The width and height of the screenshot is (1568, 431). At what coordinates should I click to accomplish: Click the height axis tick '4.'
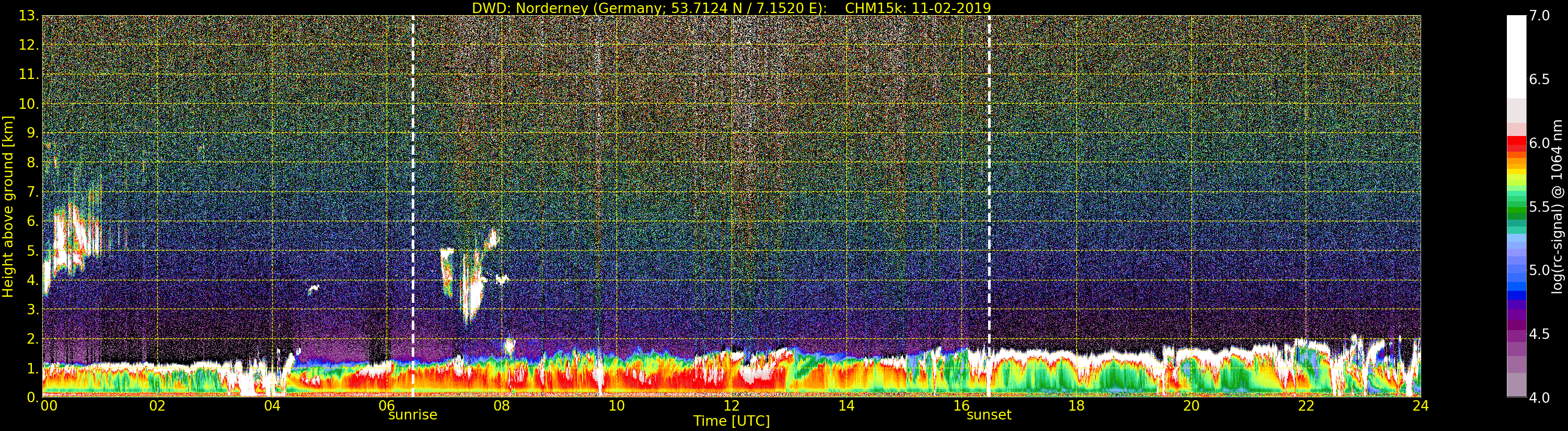click(x=33, y=280)
